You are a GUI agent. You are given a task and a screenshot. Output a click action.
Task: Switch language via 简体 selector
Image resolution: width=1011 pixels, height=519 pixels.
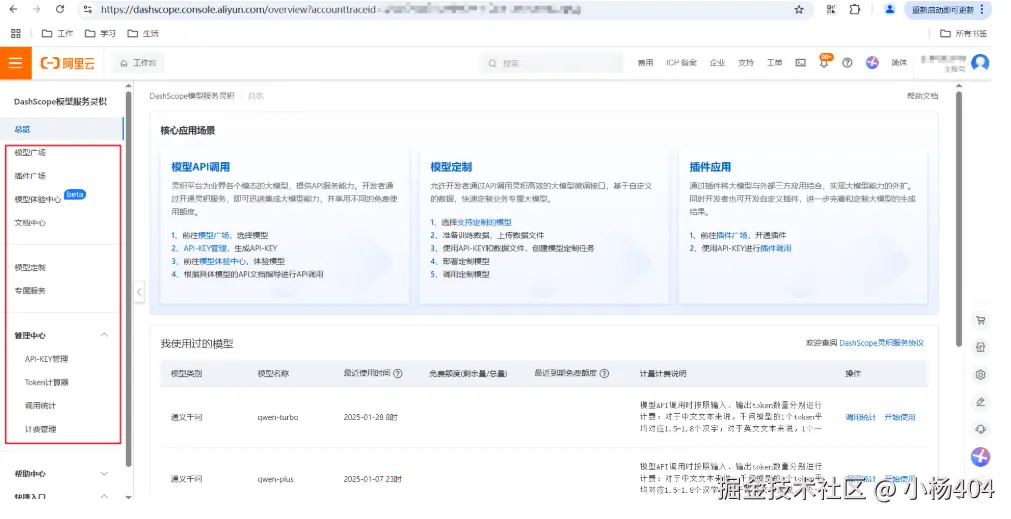coord(899,63)
